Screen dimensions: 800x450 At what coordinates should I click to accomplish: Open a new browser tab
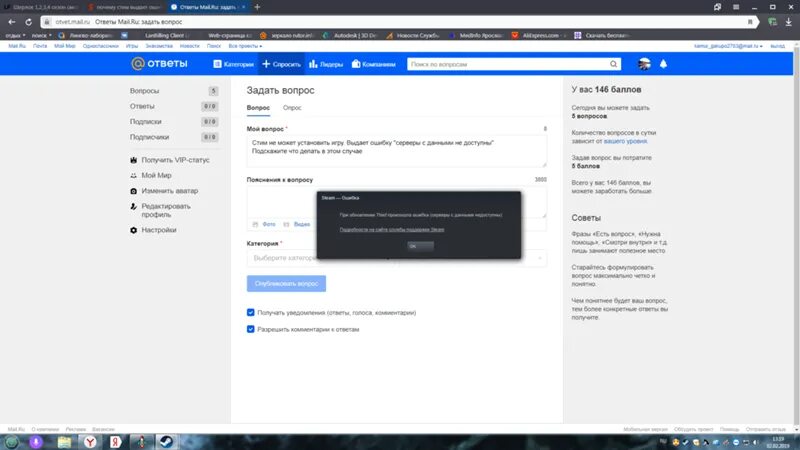pos(257,7)
